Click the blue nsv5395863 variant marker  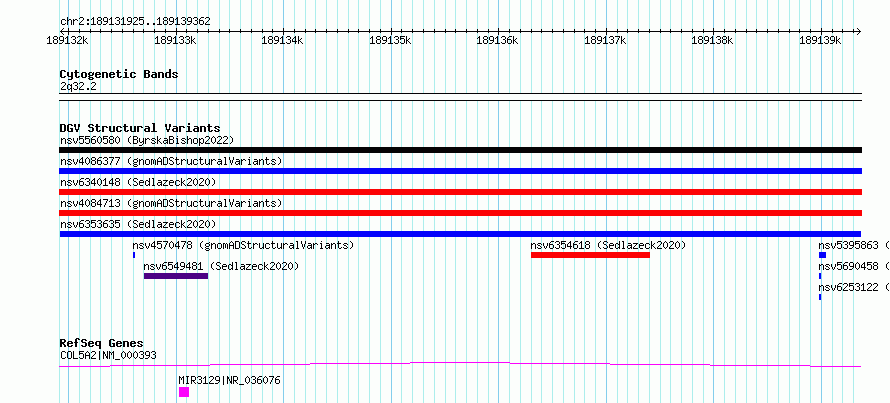822,255
